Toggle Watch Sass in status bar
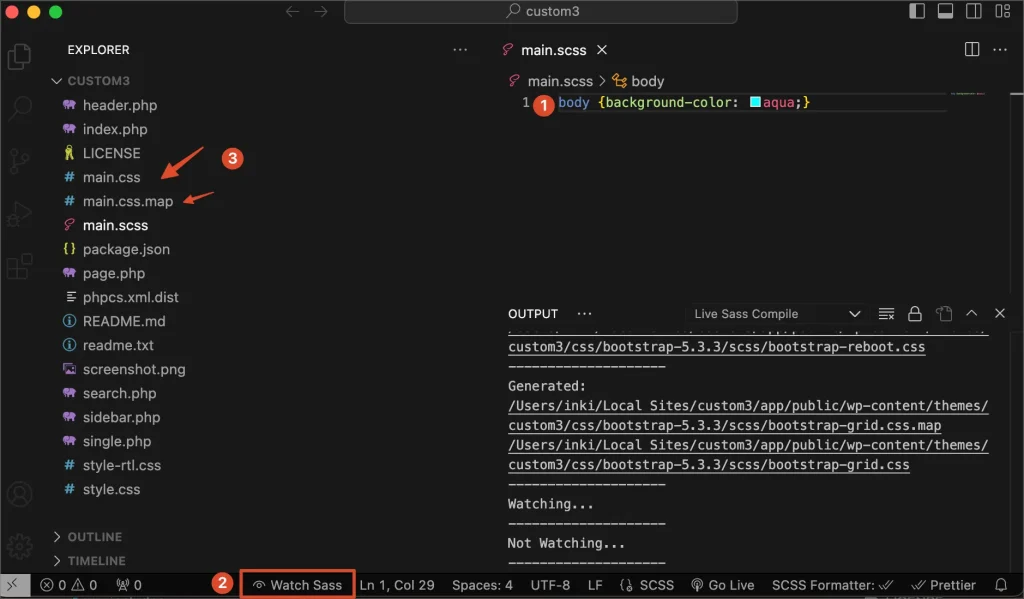This screenshot has height=599, width=1024. pyautogui.click(x=297, y=585)
